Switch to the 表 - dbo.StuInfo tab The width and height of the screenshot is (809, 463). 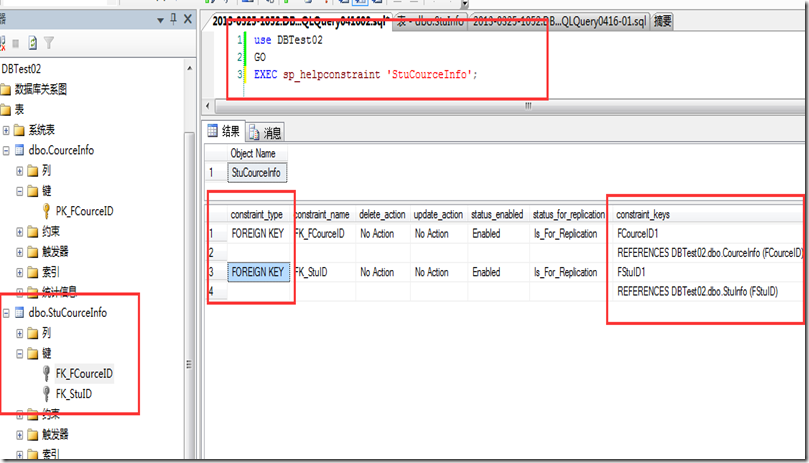point(430,21)
